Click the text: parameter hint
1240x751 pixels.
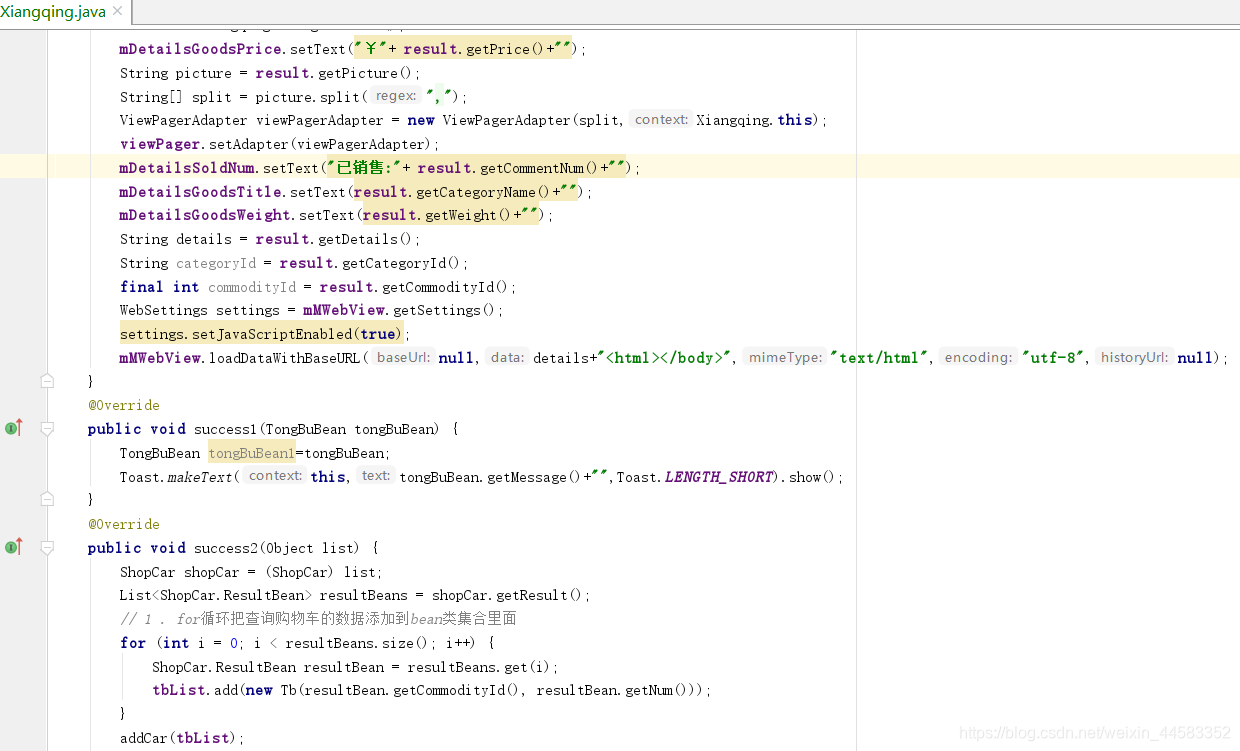376,476
